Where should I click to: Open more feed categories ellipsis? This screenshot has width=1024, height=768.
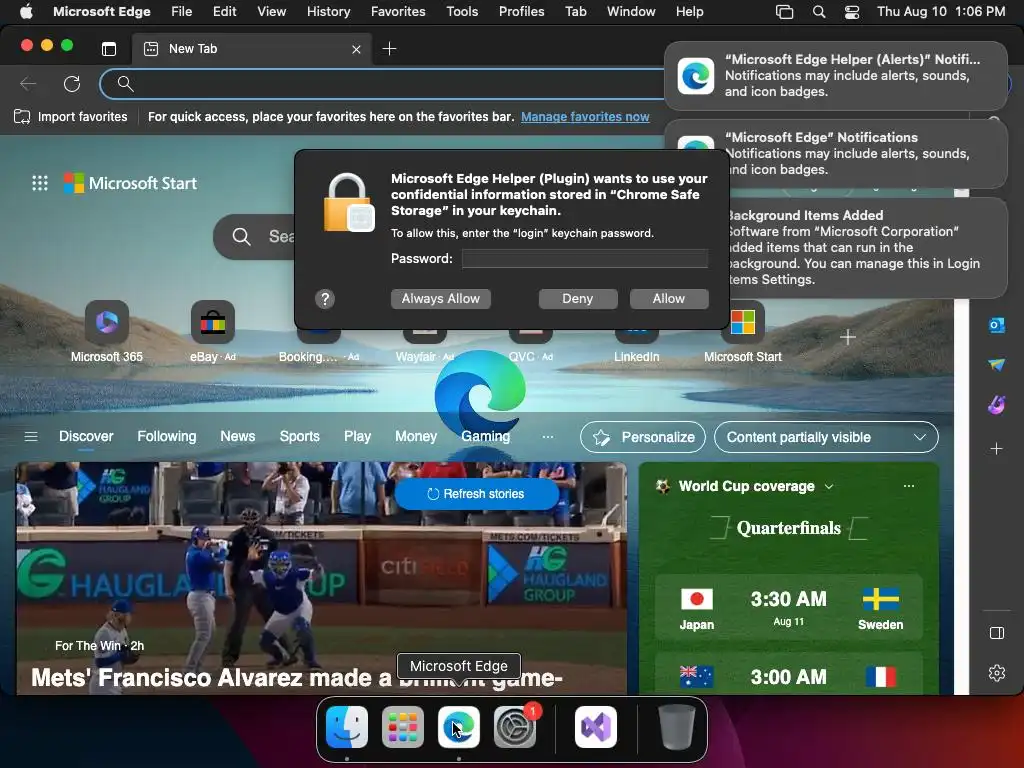(548, 436)
